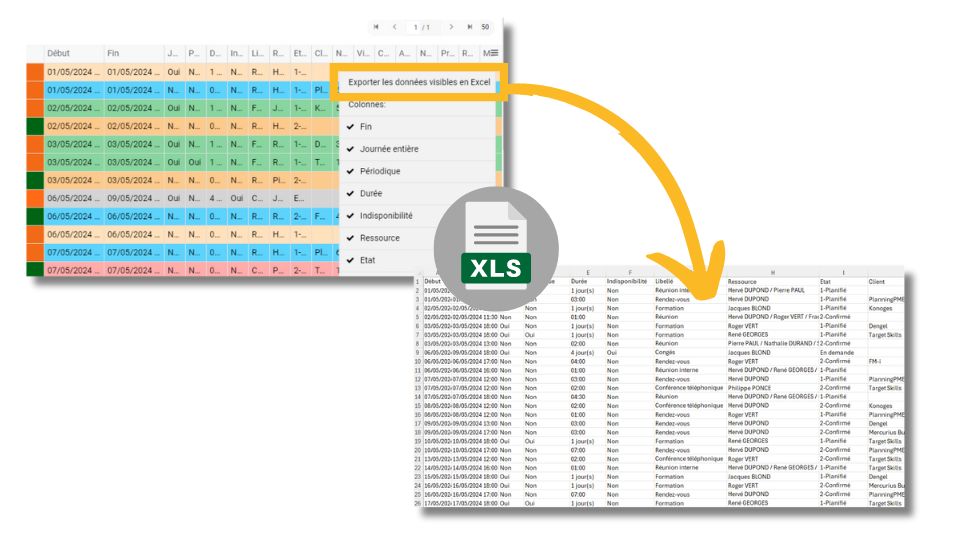Uncheck the Journée entière column

(x=350, y=149)
